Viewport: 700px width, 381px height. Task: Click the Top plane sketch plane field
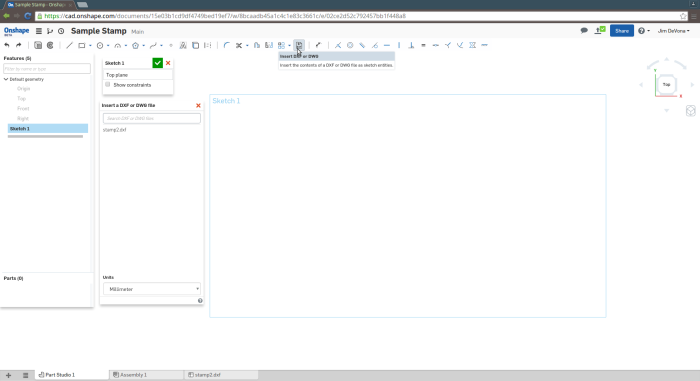(138, 75)
